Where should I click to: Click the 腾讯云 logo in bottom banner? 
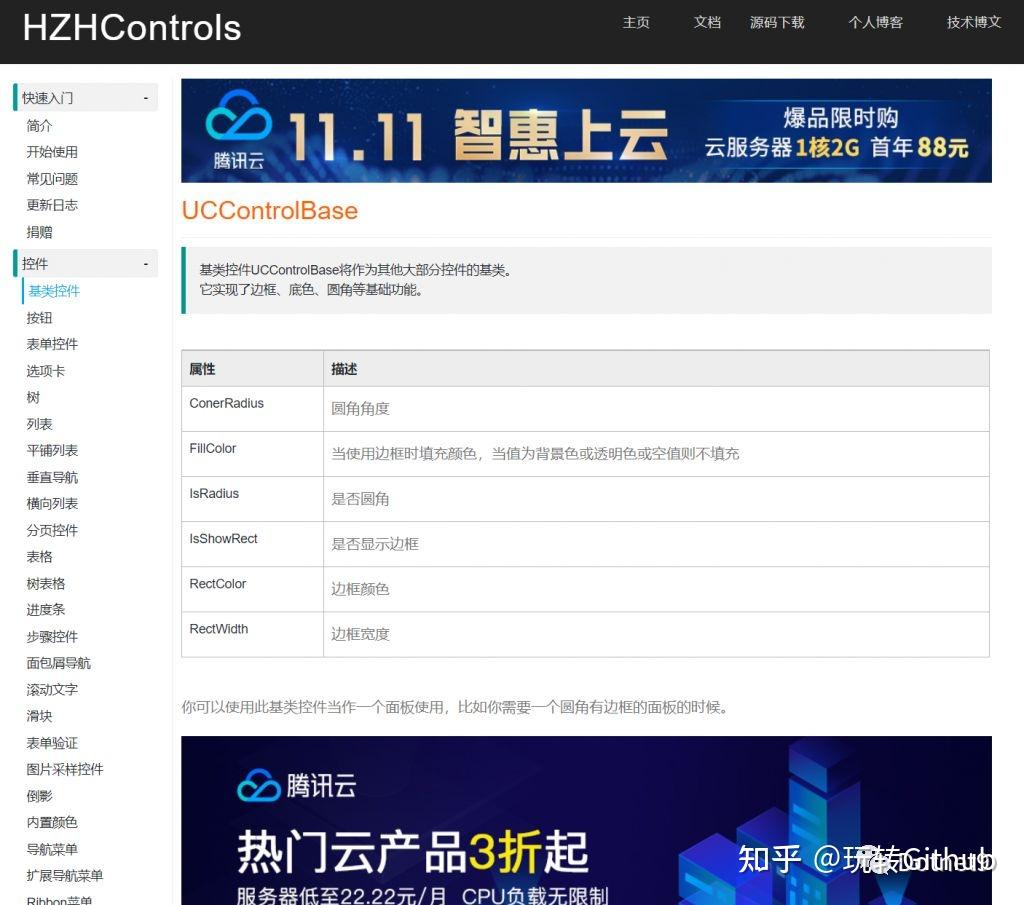296,786
